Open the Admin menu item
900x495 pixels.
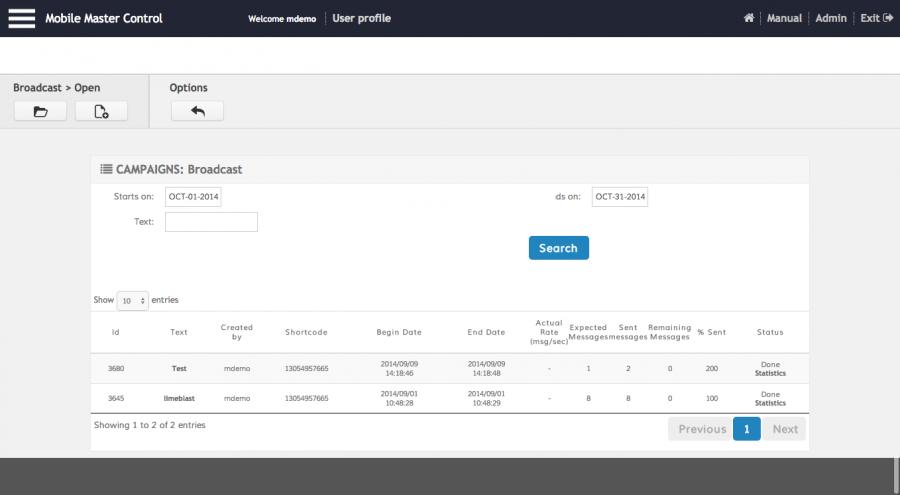click(831, 18)
